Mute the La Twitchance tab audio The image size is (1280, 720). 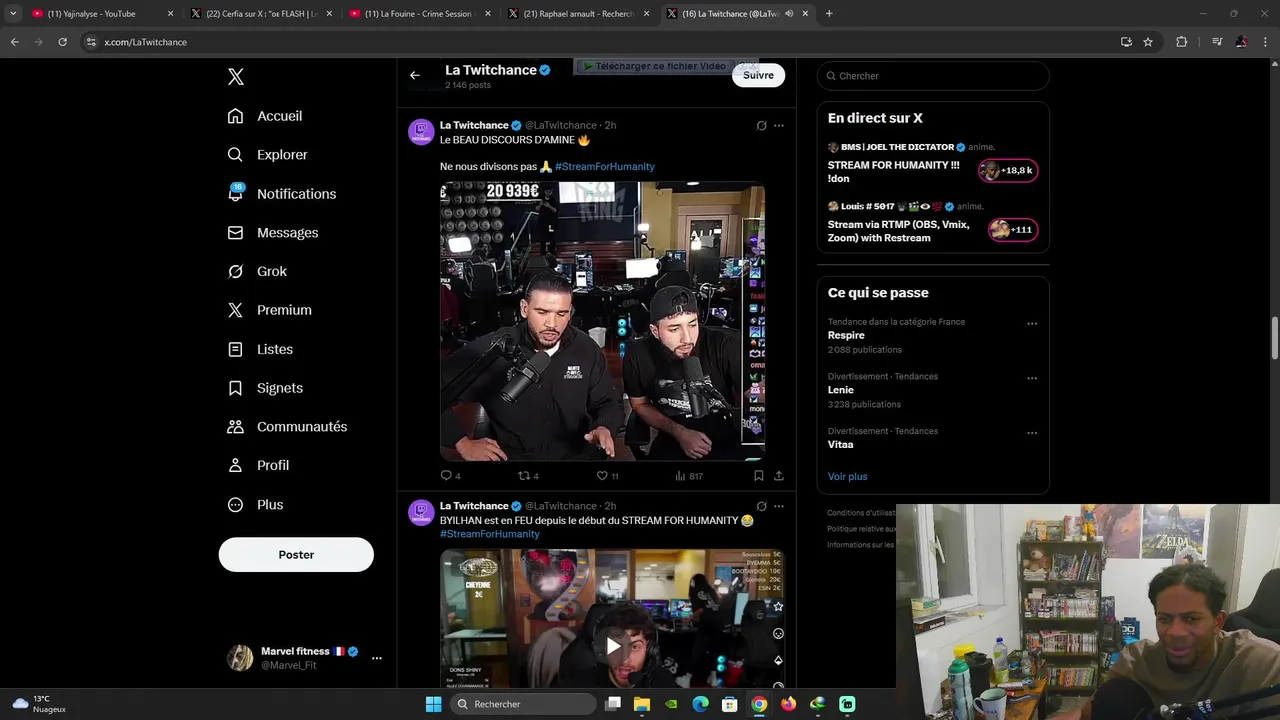[789, 14]
